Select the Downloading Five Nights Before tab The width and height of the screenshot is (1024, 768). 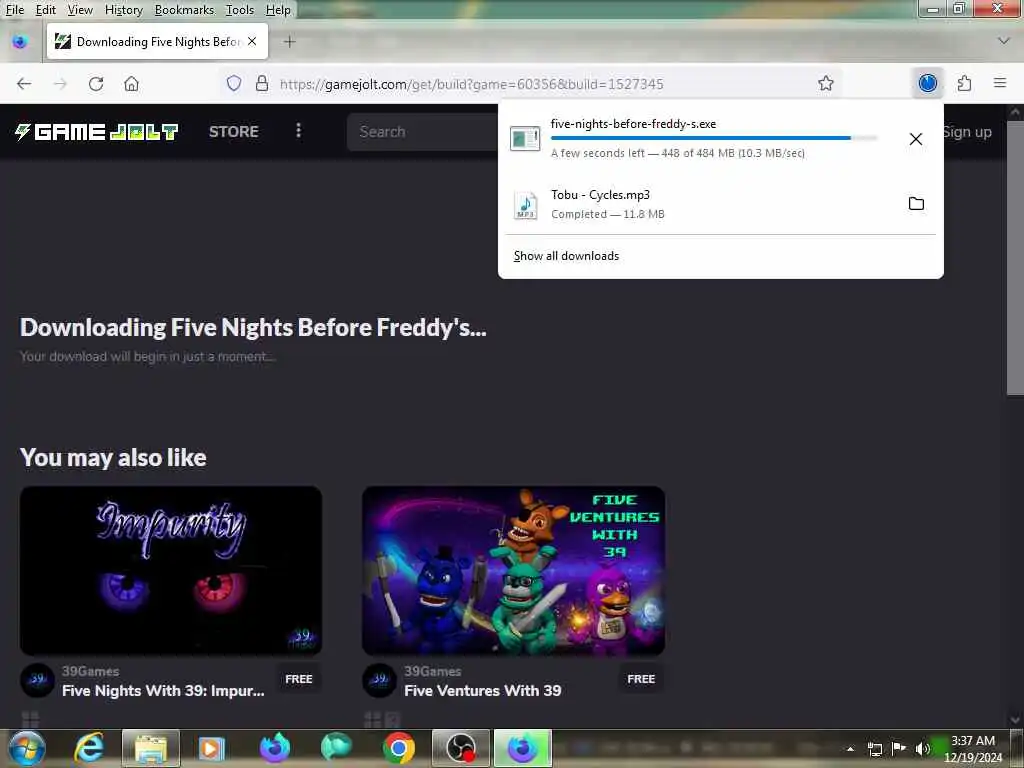[157, 41]
